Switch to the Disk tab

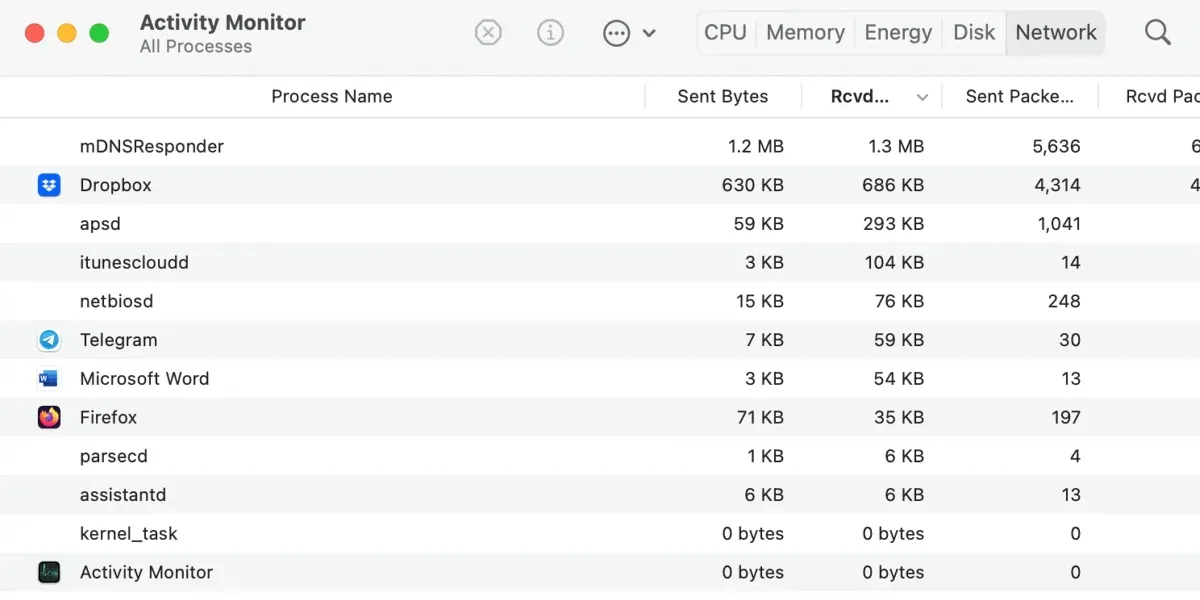[x=973, y=32]
